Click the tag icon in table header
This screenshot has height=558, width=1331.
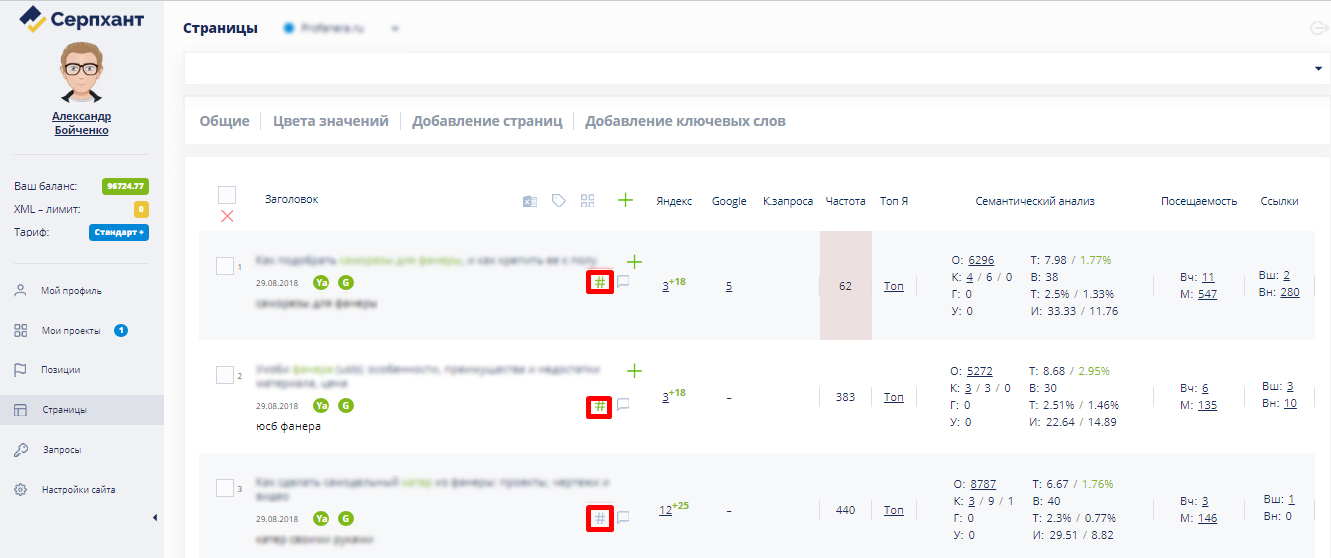pyautogui.click(x=559, y=201)
